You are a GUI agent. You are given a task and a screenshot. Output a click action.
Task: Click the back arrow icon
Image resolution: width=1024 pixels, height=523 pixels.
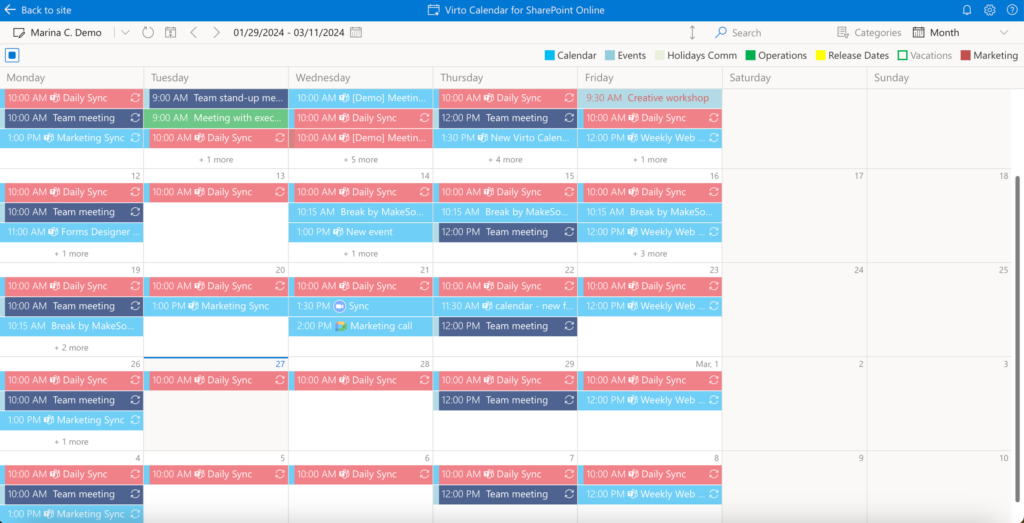tap(10, 10)
